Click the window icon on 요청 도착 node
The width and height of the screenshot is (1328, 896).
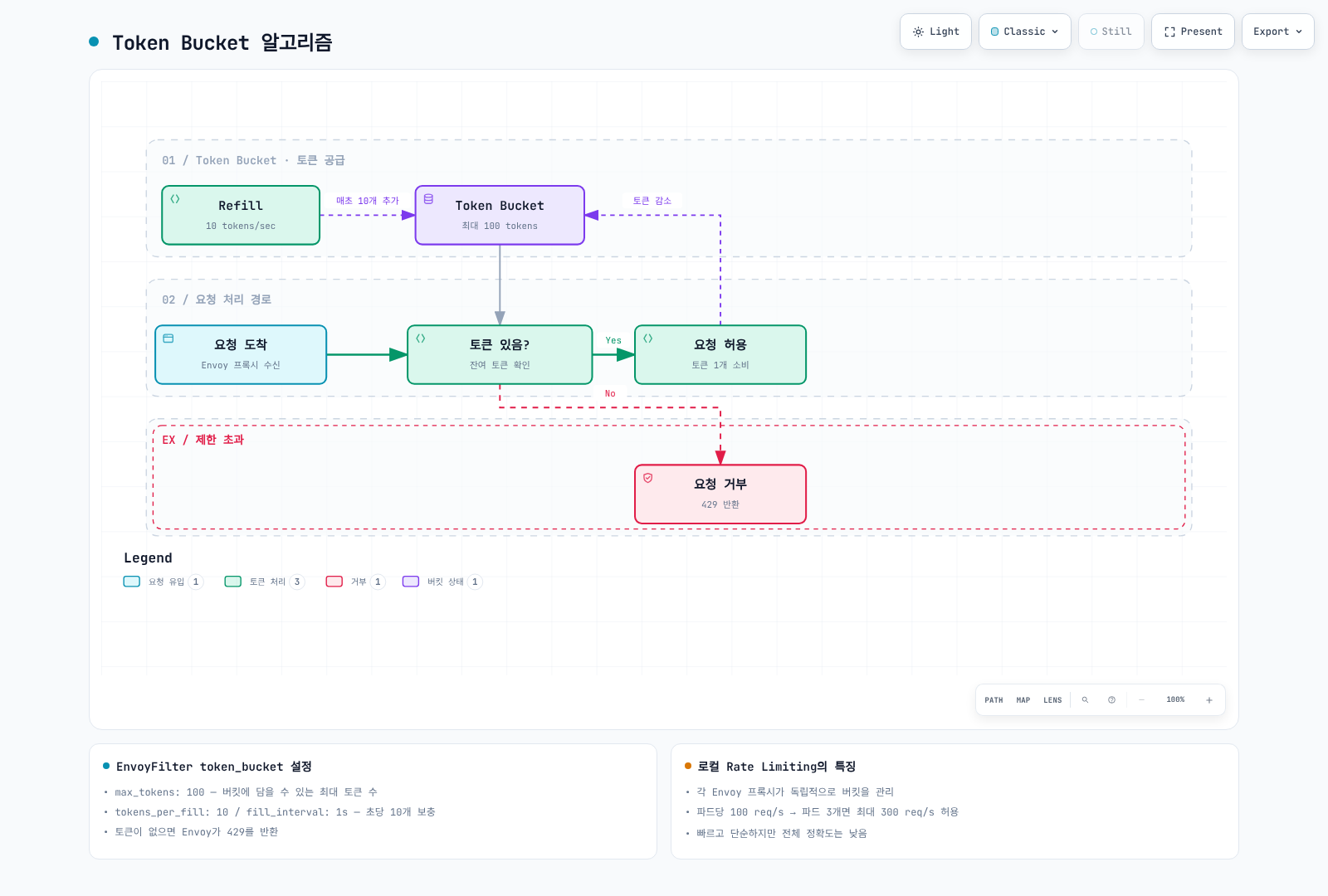click(168, 338)
